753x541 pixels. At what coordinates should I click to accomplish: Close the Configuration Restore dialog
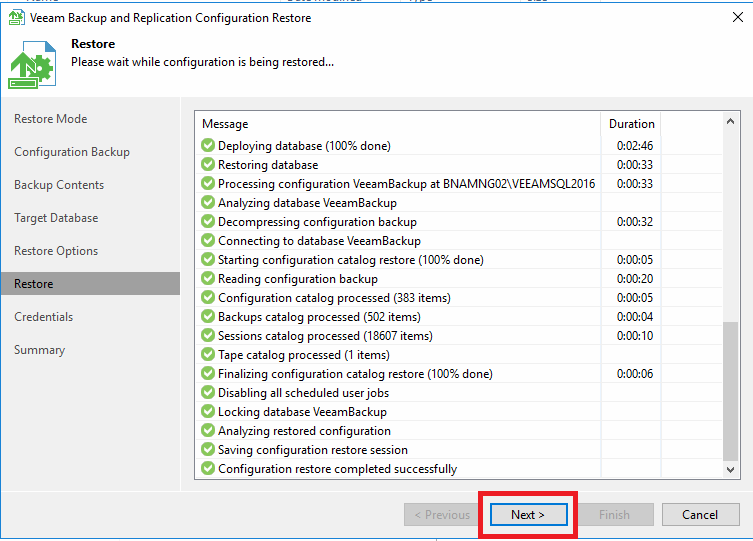coord(738,17)
